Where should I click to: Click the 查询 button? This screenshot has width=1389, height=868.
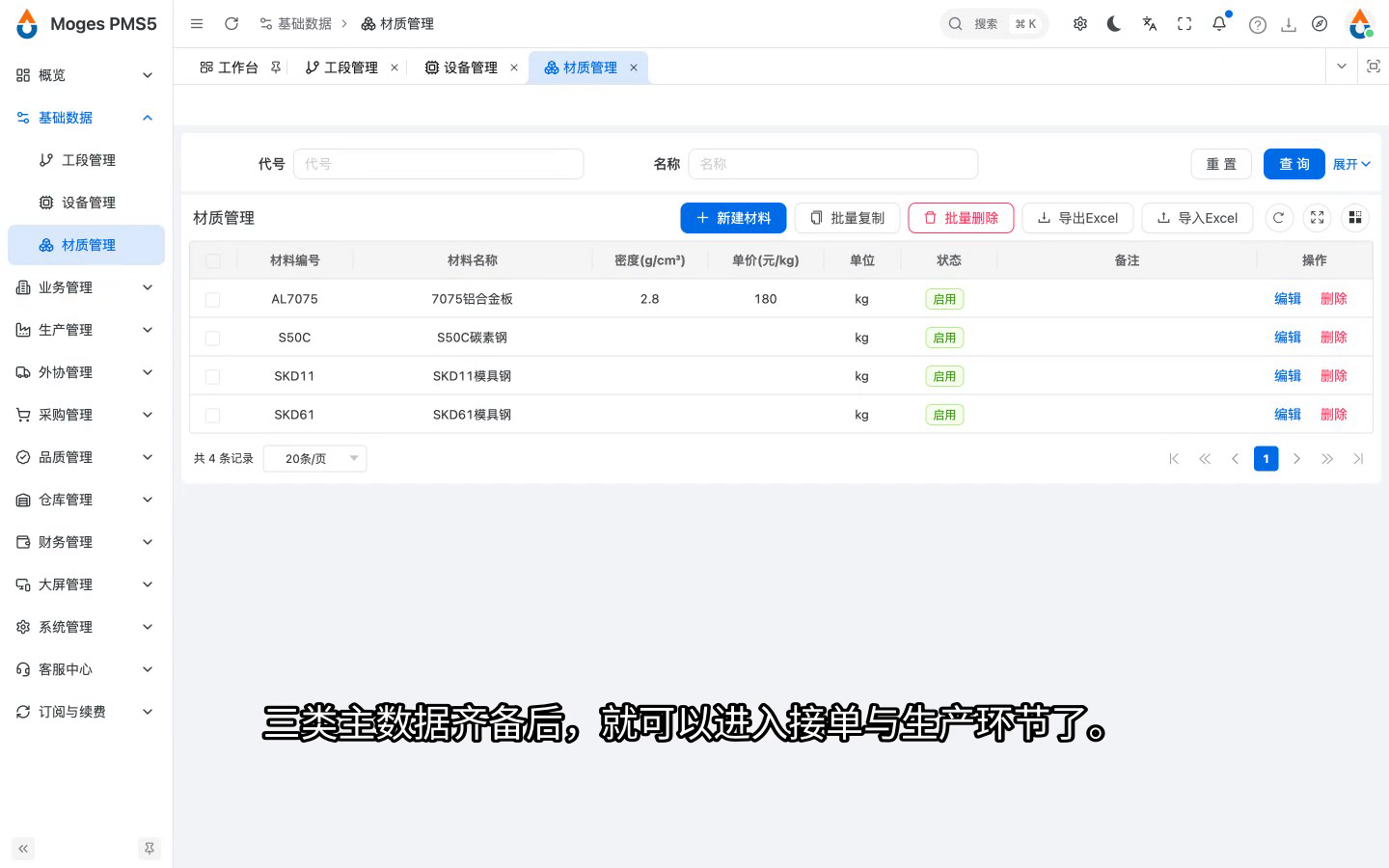pos(1294,164)
